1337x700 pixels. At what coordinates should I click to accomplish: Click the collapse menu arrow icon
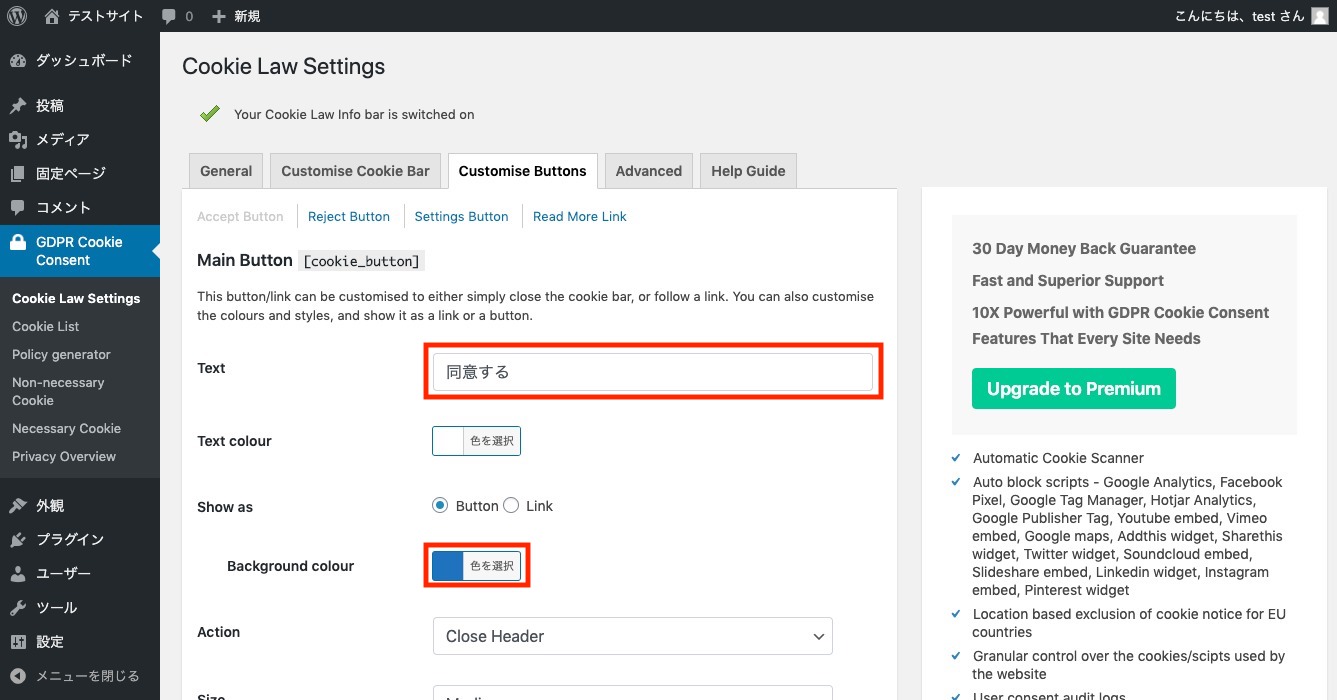tap(18, 675)
